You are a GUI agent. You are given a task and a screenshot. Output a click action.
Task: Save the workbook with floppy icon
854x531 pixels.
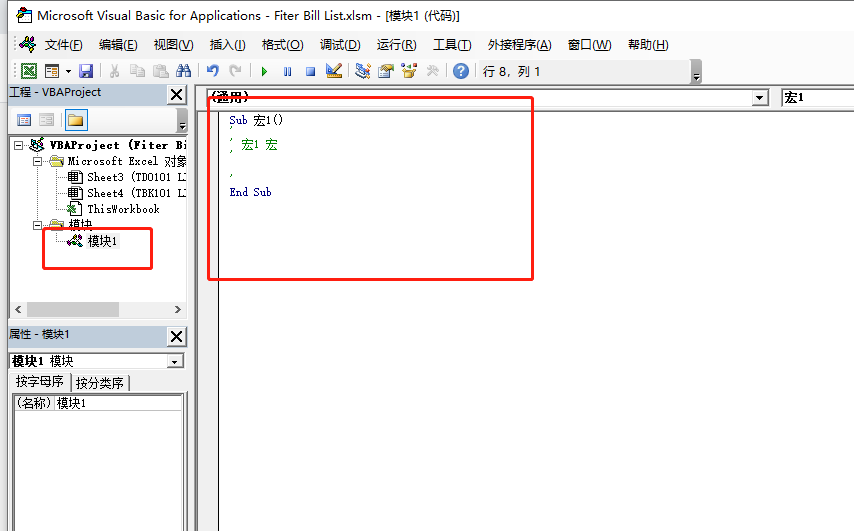coord(86,71)
